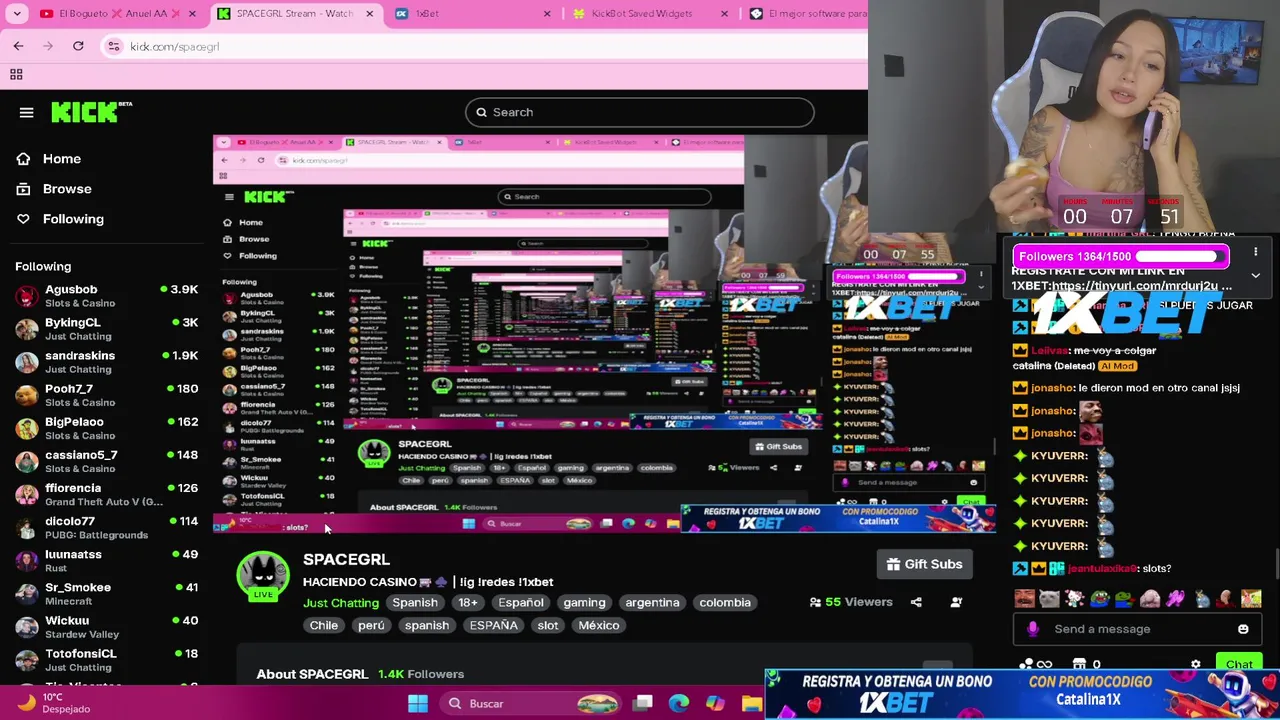Open the chat shop icon
This screenshot has width=1280, height=720.
click(x=1079, y=664)
